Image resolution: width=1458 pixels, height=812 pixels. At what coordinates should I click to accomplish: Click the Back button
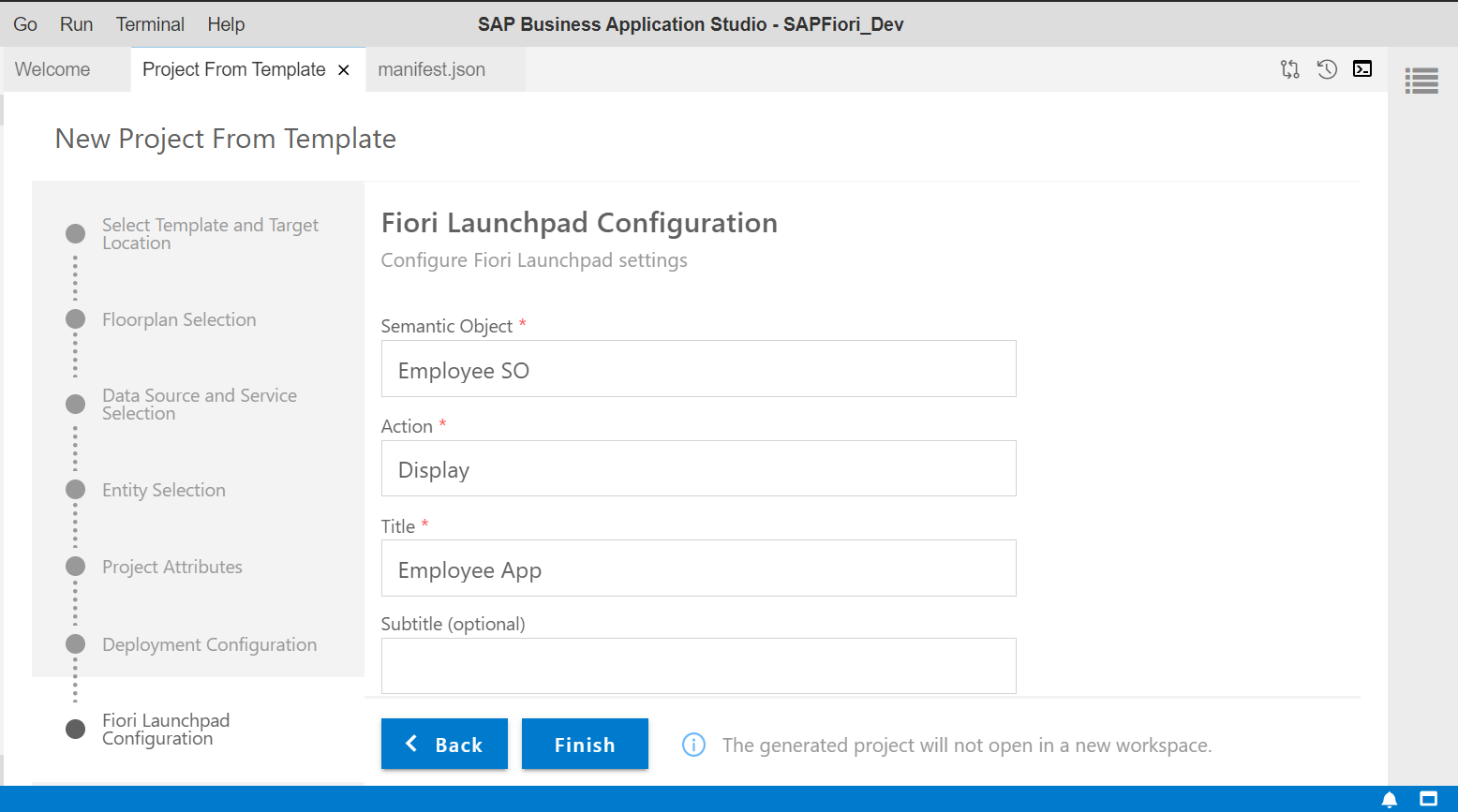tap(444, 744)
